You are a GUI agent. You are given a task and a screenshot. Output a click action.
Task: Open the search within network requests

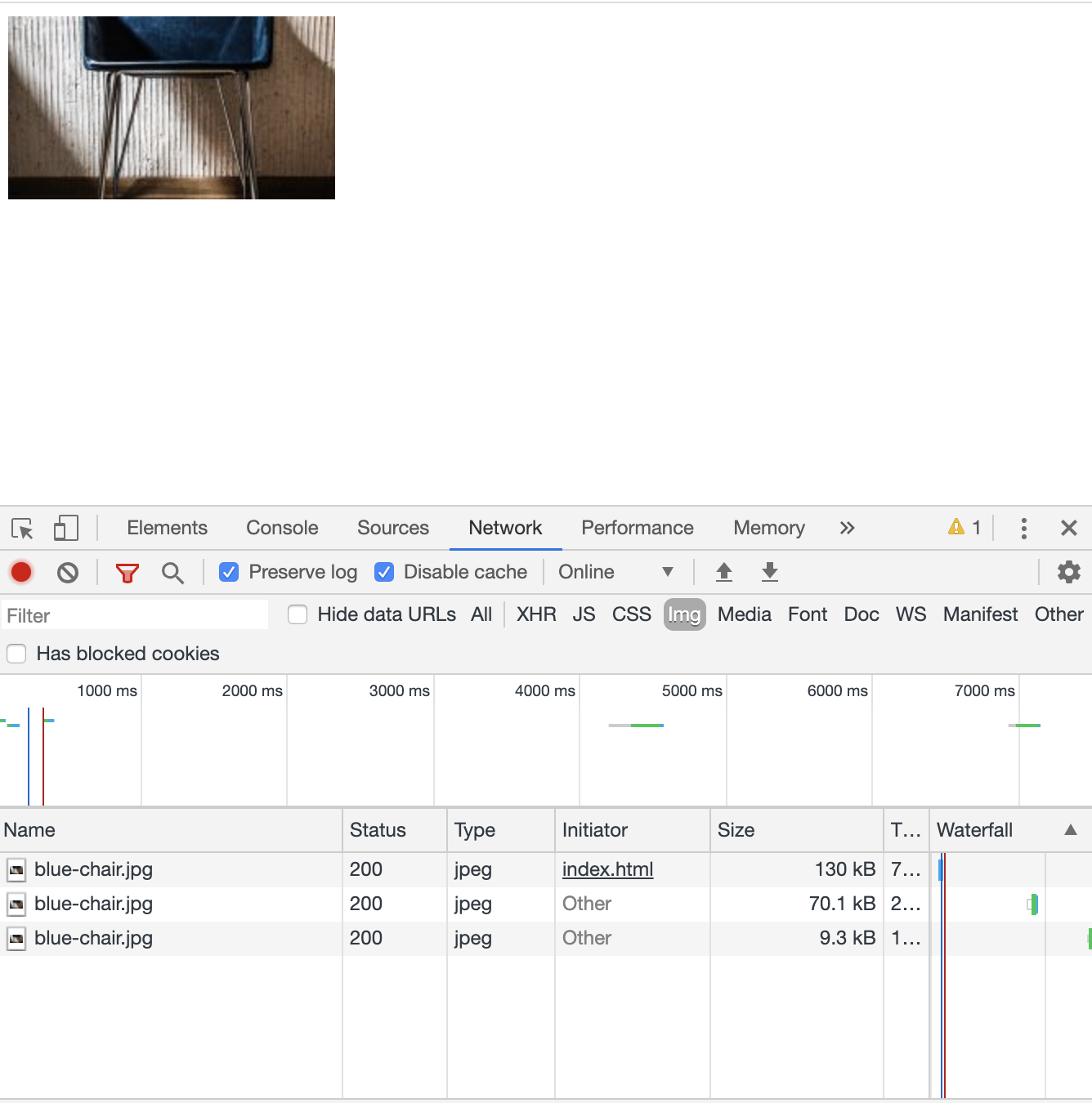[172, 572]
